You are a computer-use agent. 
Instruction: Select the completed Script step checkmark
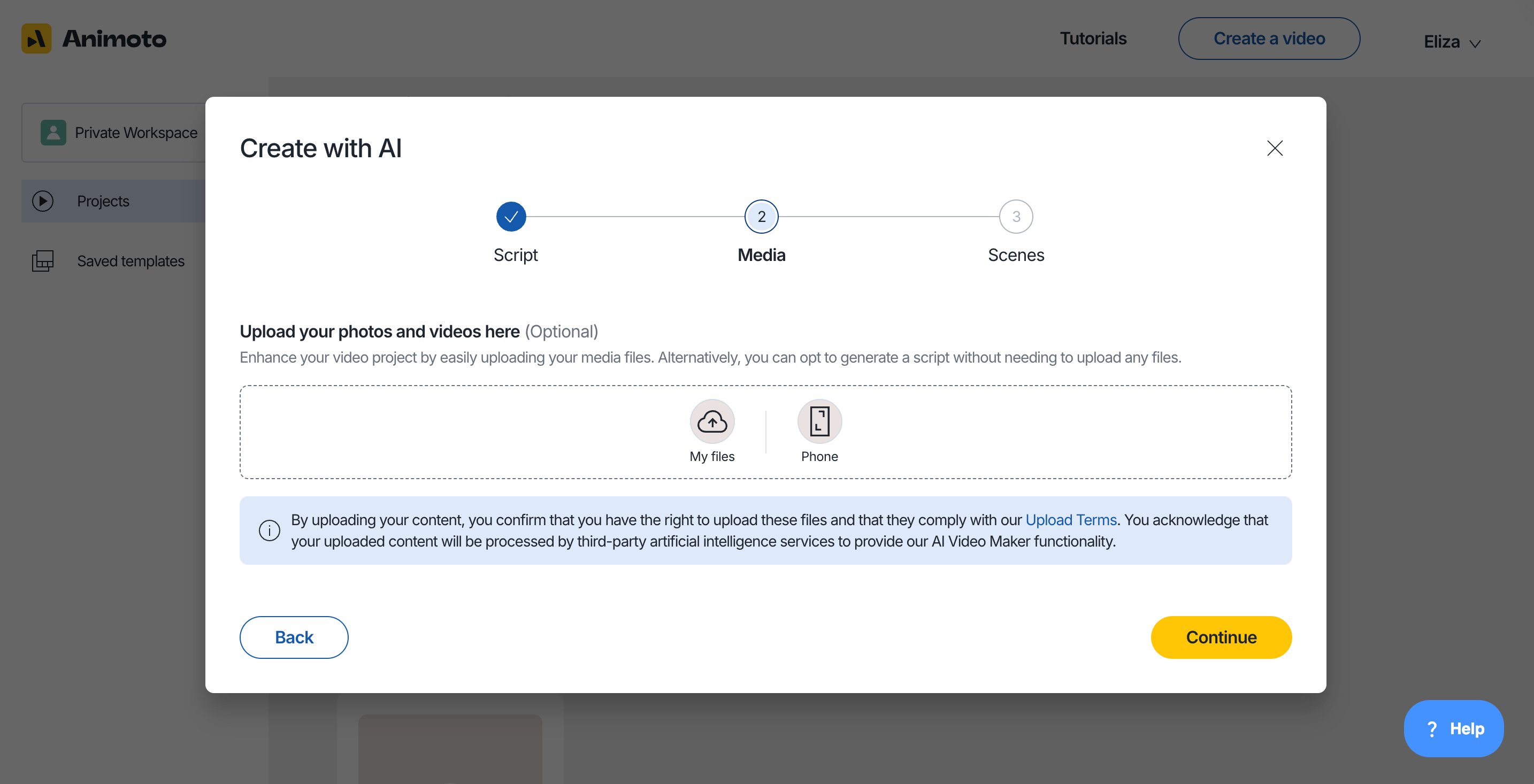tap(511, 217)
